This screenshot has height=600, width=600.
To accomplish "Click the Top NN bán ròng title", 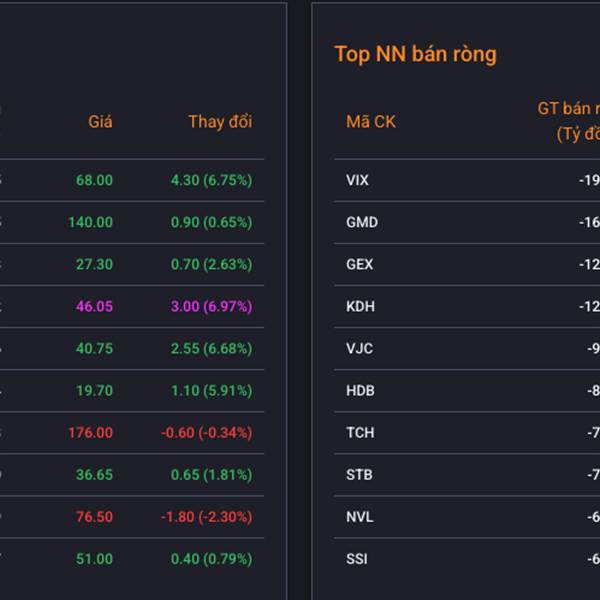I will (x=415, y=54).
